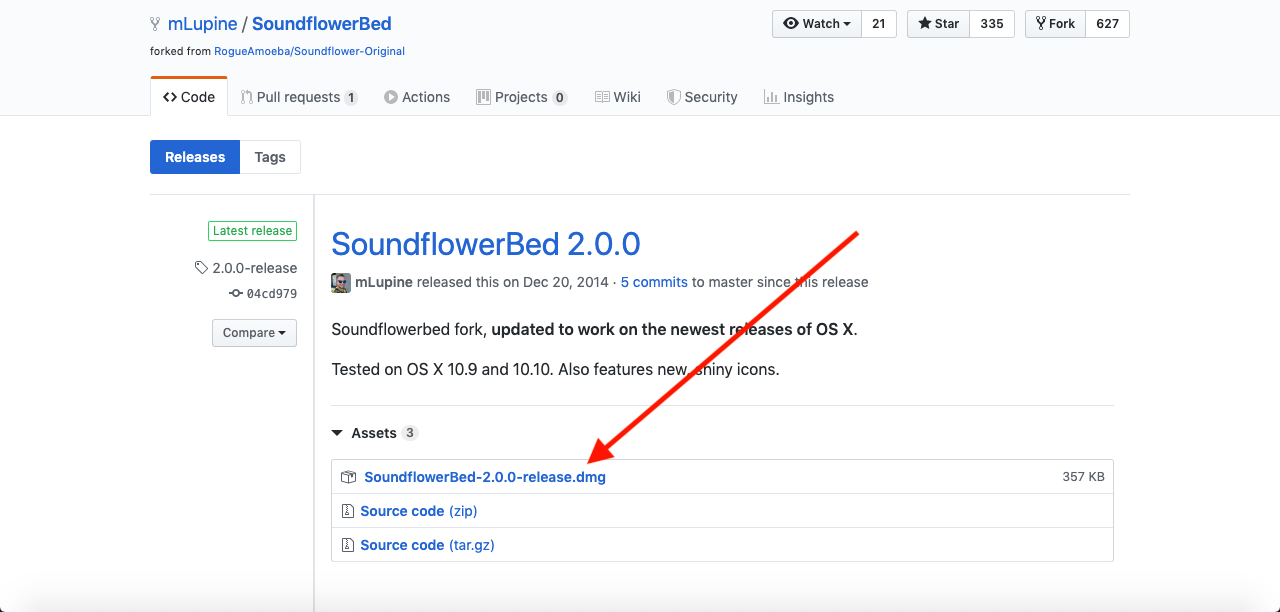Select the Code tab
This screenshot has height=612, width=1280.
point(189,97)
